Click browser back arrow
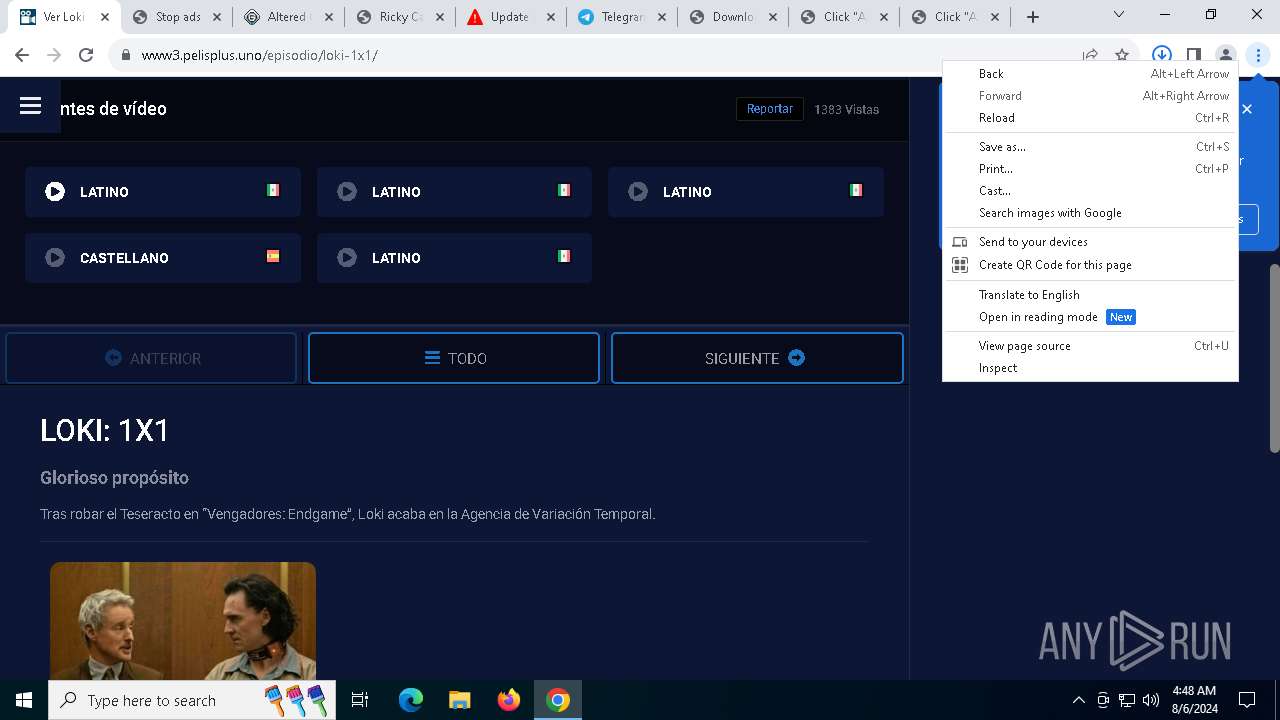The height and width of the screenshot is (720, 1280). coord(22,55)
